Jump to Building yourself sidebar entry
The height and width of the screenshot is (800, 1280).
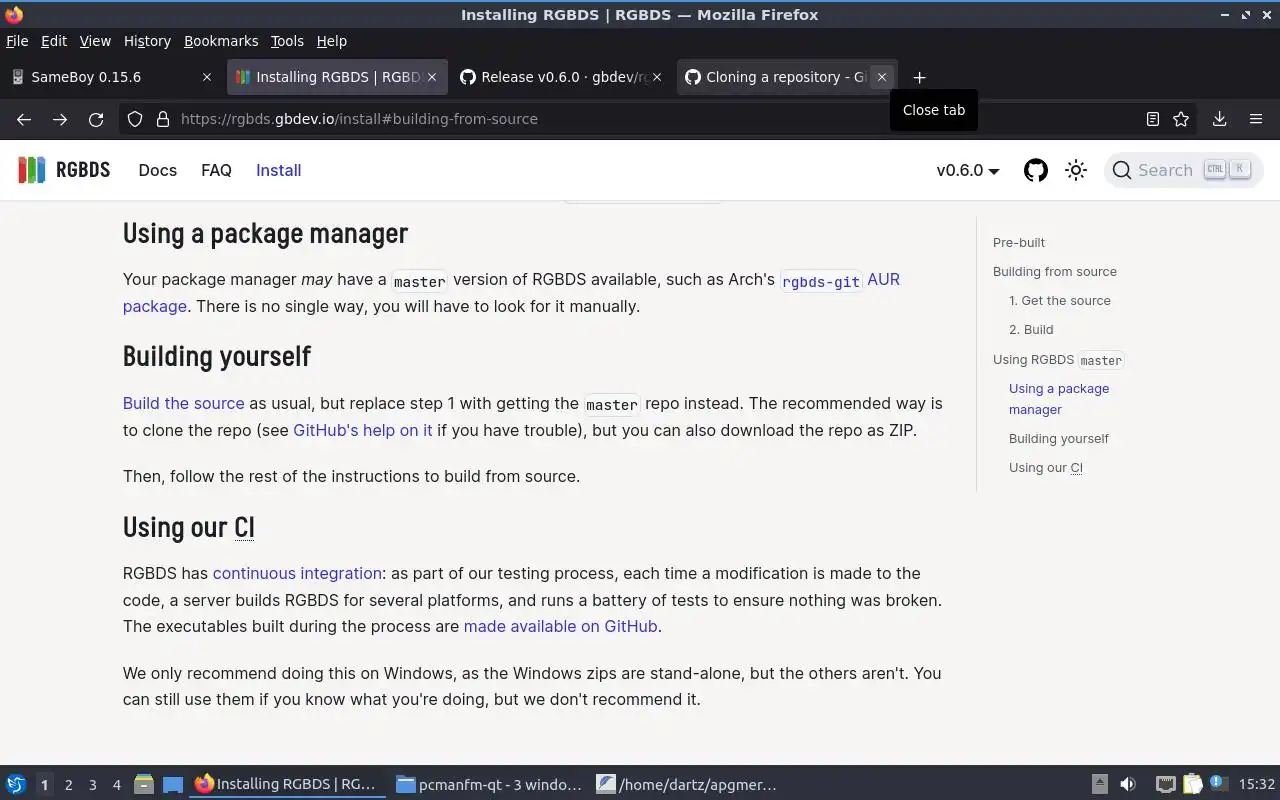pyautogui.click(x=1059, y=438)
